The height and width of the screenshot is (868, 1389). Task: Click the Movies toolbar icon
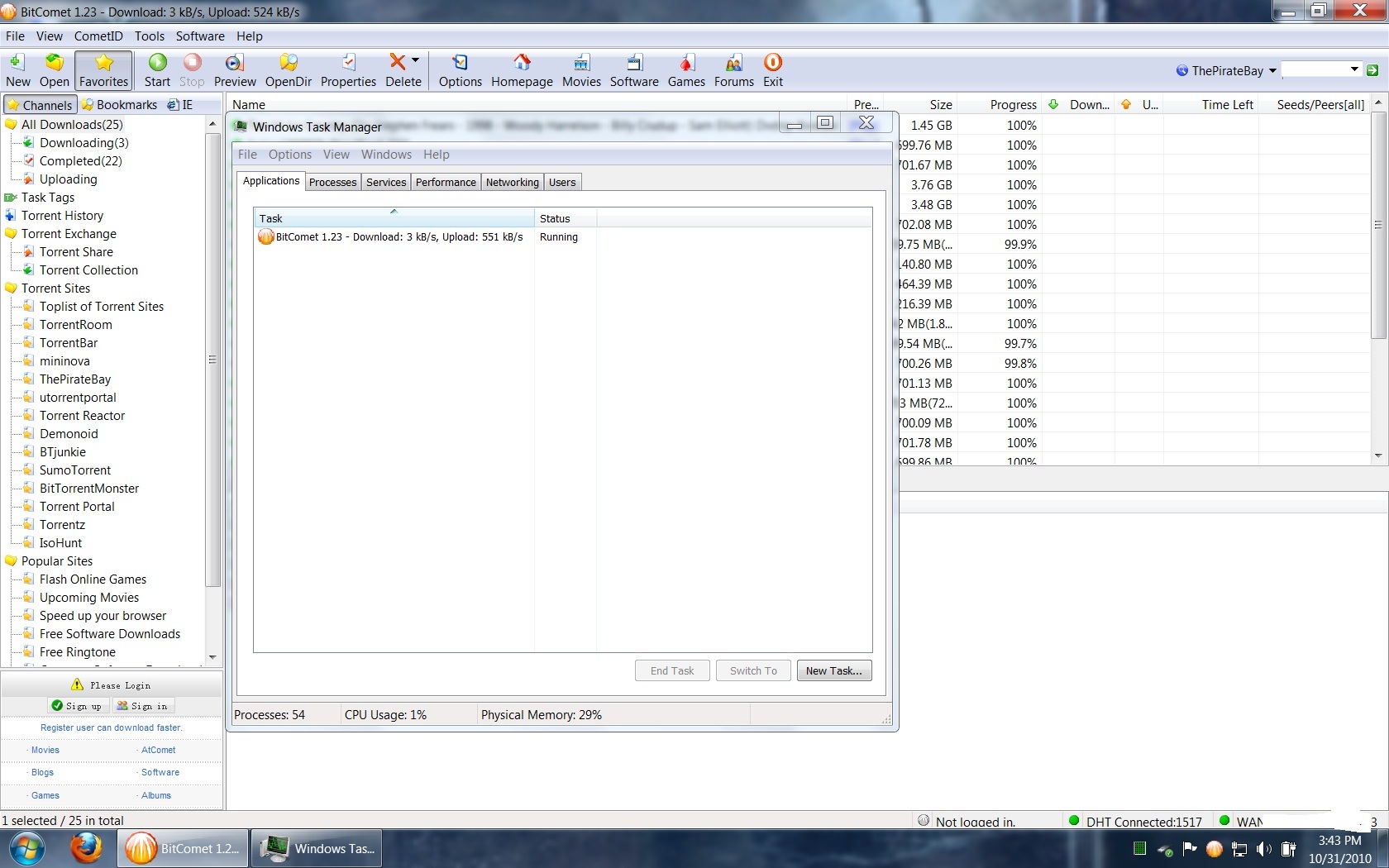pos(581,70)
